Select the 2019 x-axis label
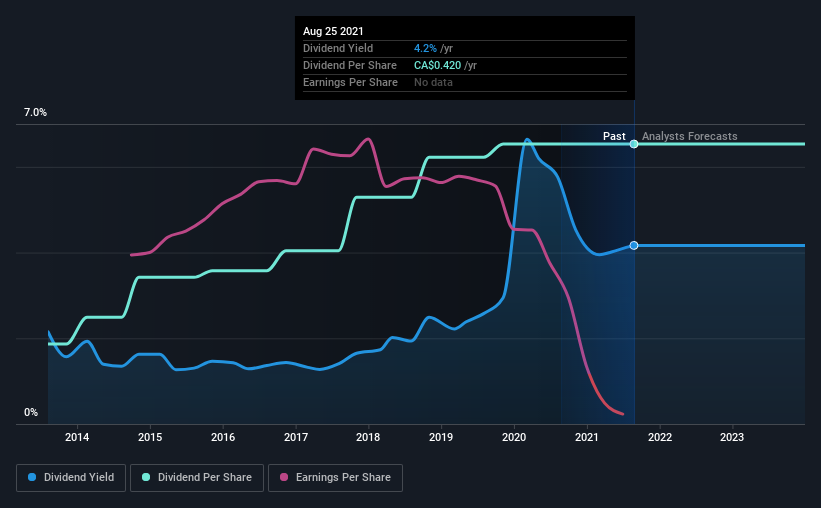This screenshot has height=508, width=821. [x=441, y=437]
